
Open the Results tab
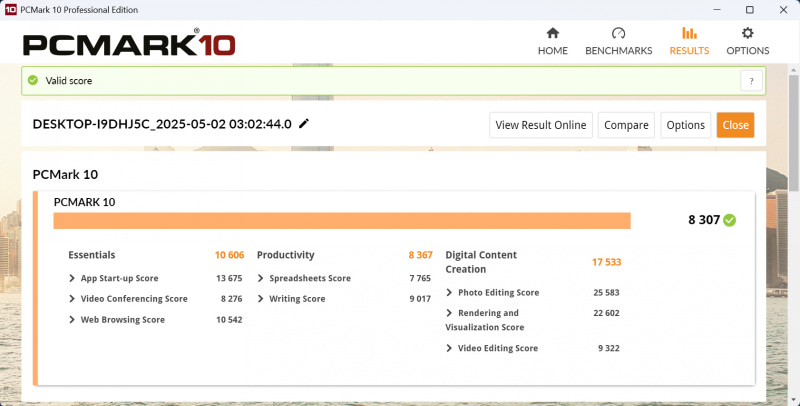[x=689, y=41]
